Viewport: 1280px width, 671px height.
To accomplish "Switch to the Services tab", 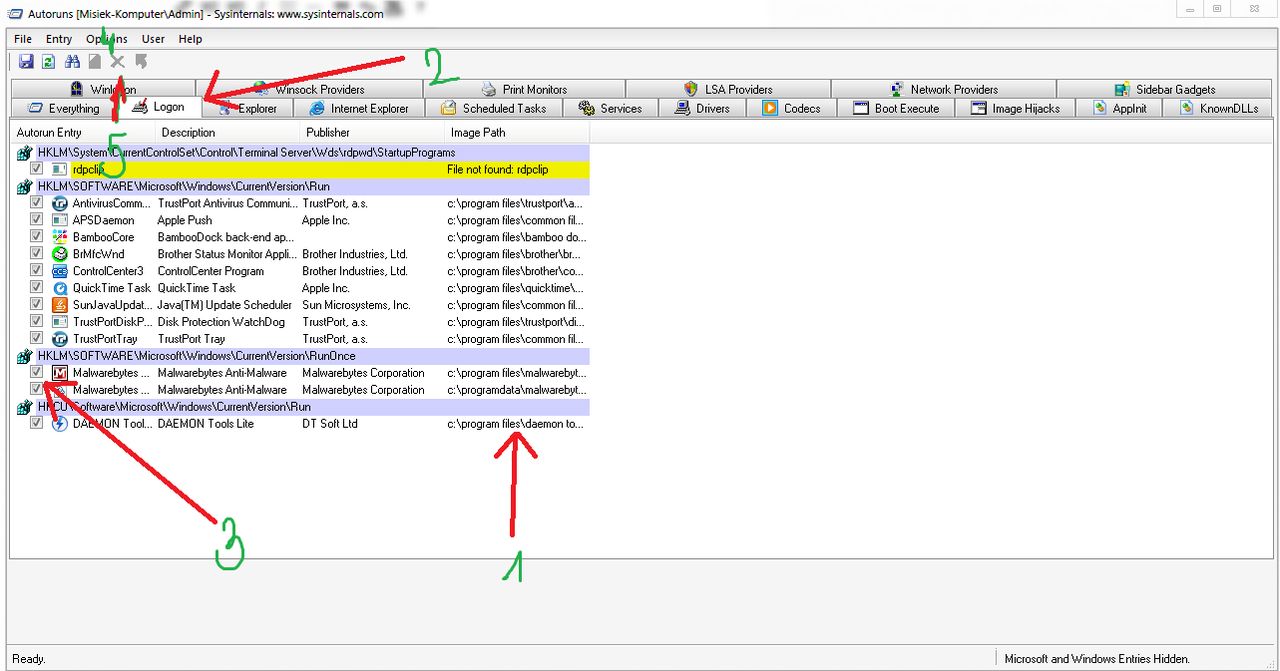I will (610, 108).
